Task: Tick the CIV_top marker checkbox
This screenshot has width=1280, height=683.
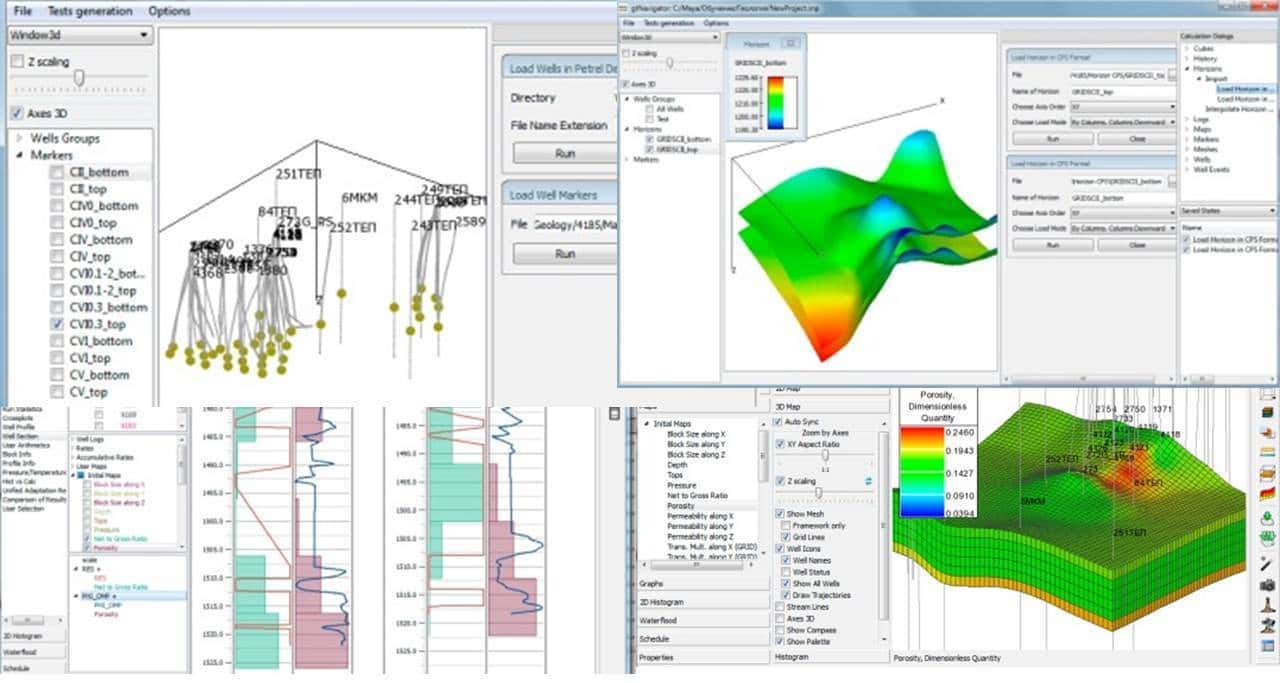Action: (57, 257)
